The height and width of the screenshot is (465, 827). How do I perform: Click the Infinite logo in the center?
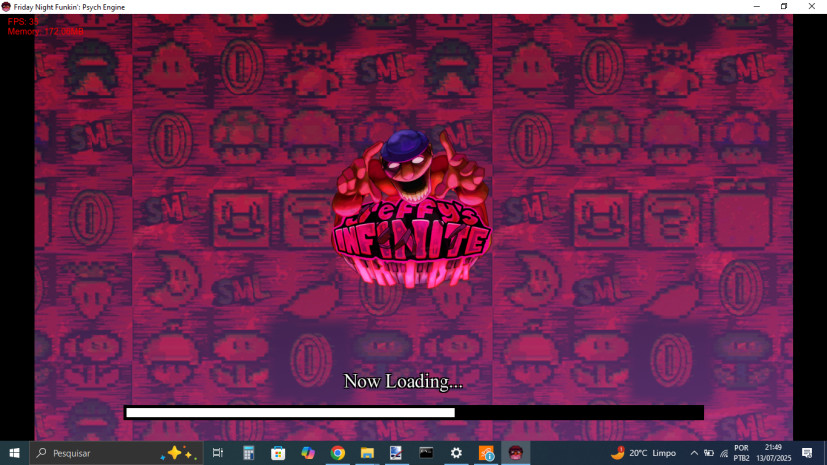tap(411, 240)
